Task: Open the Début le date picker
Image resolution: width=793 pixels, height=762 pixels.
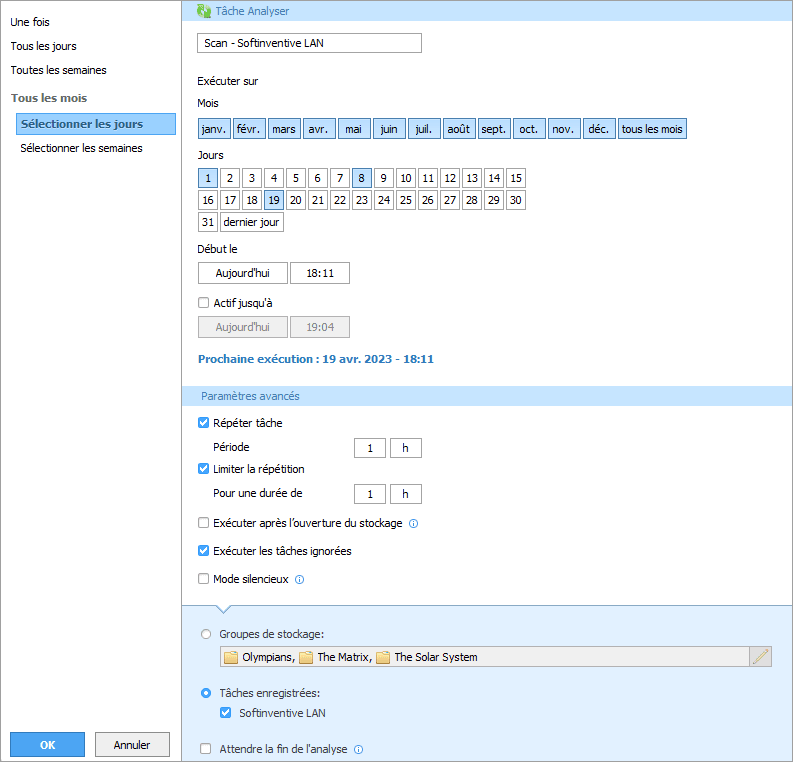Action: 243,273
